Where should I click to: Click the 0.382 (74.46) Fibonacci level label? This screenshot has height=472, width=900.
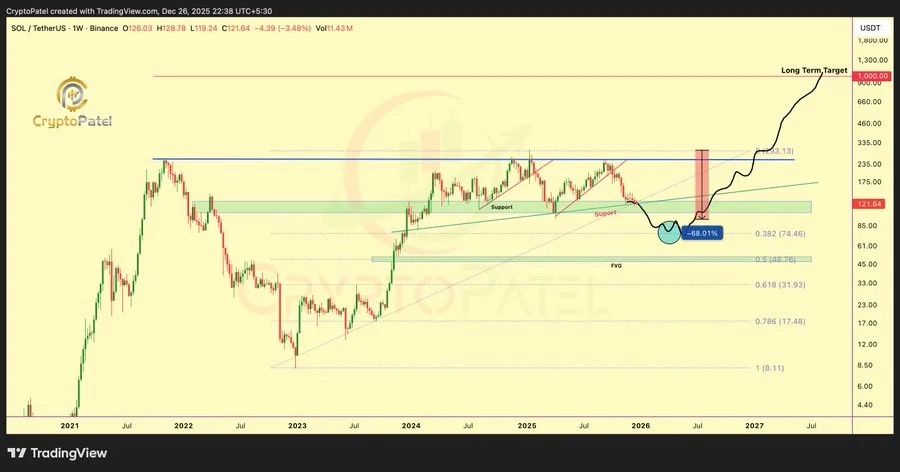pos(780,234)
